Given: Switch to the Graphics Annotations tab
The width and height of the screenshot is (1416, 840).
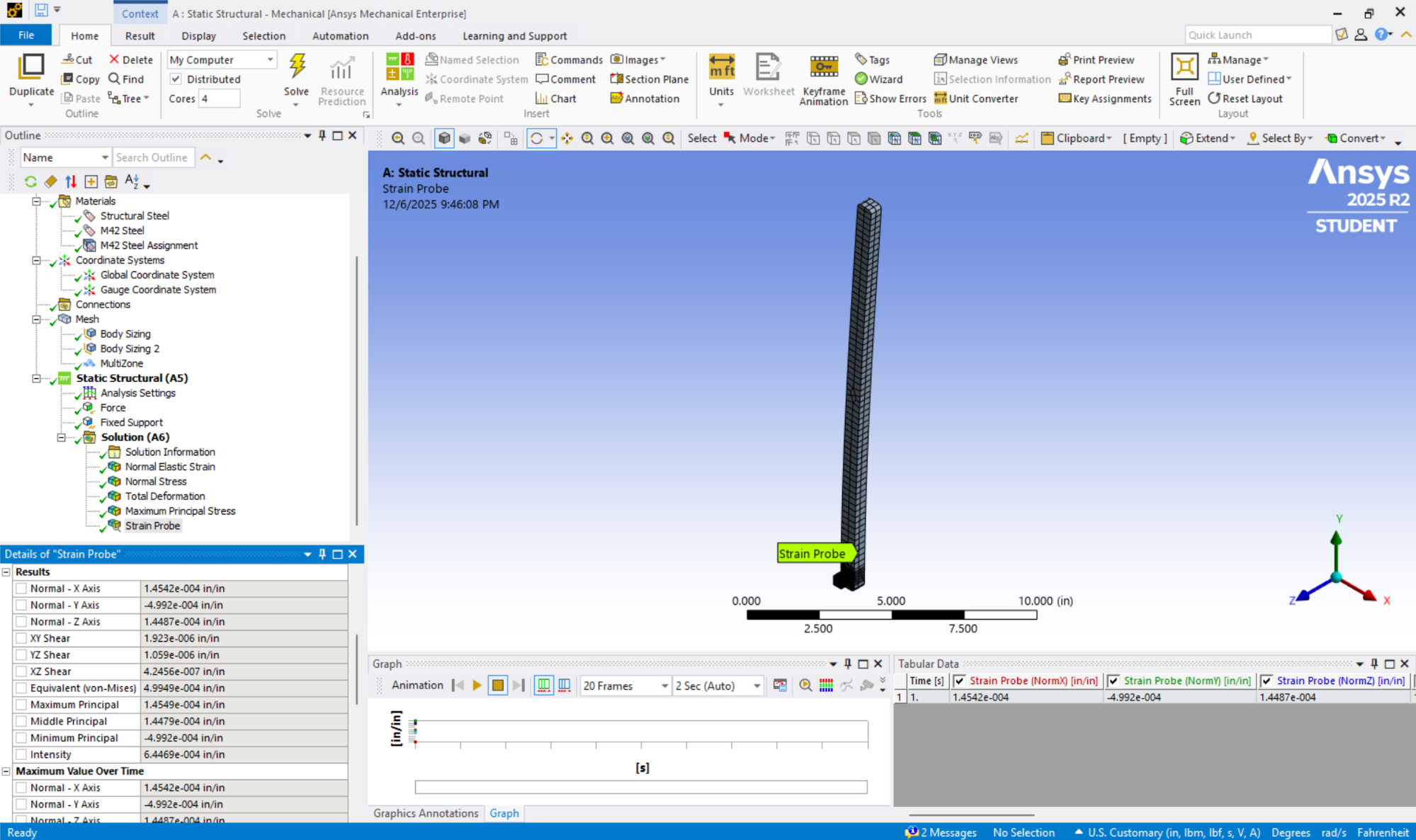Looking at the screenshot, I should point(426,813).
